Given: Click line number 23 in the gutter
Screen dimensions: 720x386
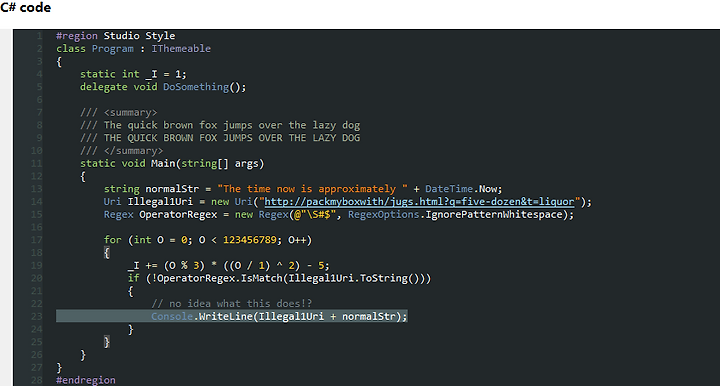Looking at the screenshot, I should click(x=37, y=317).
